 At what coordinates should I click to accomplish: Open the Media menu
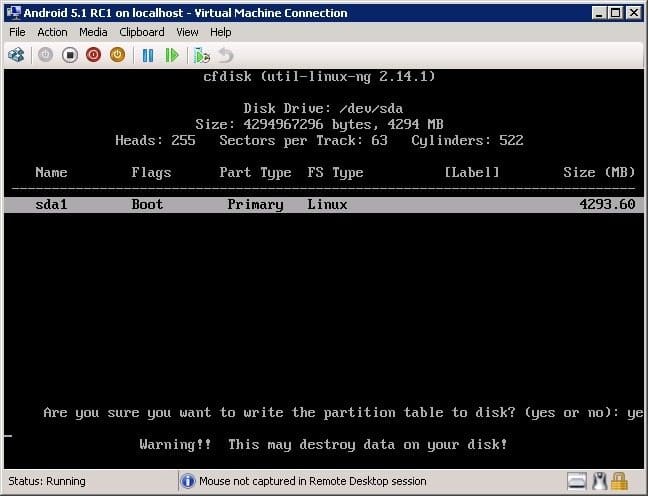(x=93, y=32)
